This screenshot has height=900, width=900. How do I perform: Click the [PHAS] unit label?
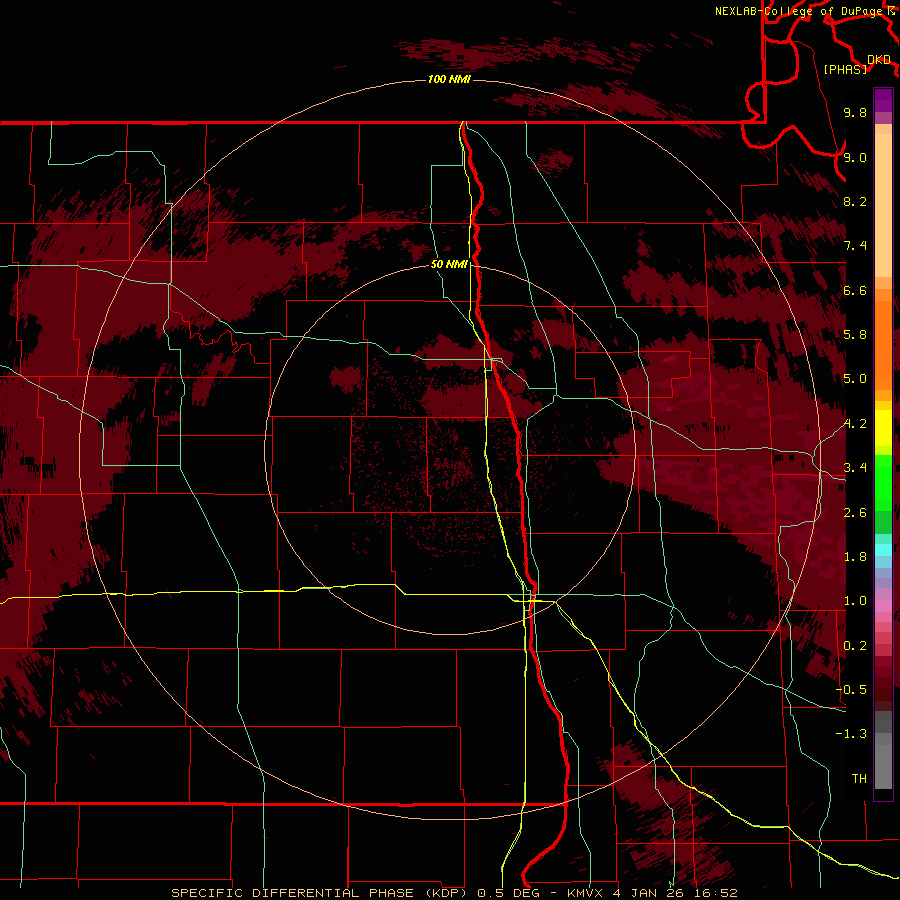(845, 69)
